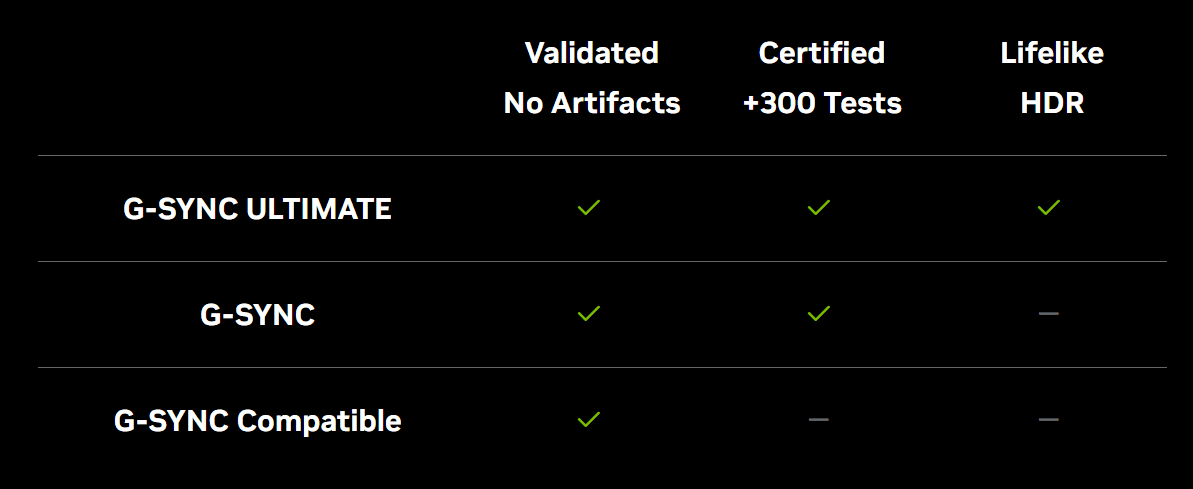Screen dimensions: 1193x489
Task: Click the G-SYNC row label
Action: [257, 314]
